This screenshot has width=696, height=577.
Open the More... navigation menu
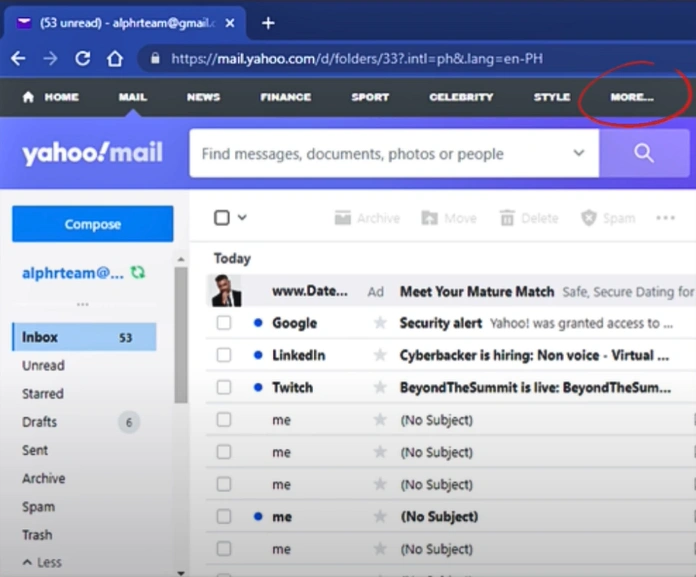click(632, 97)
